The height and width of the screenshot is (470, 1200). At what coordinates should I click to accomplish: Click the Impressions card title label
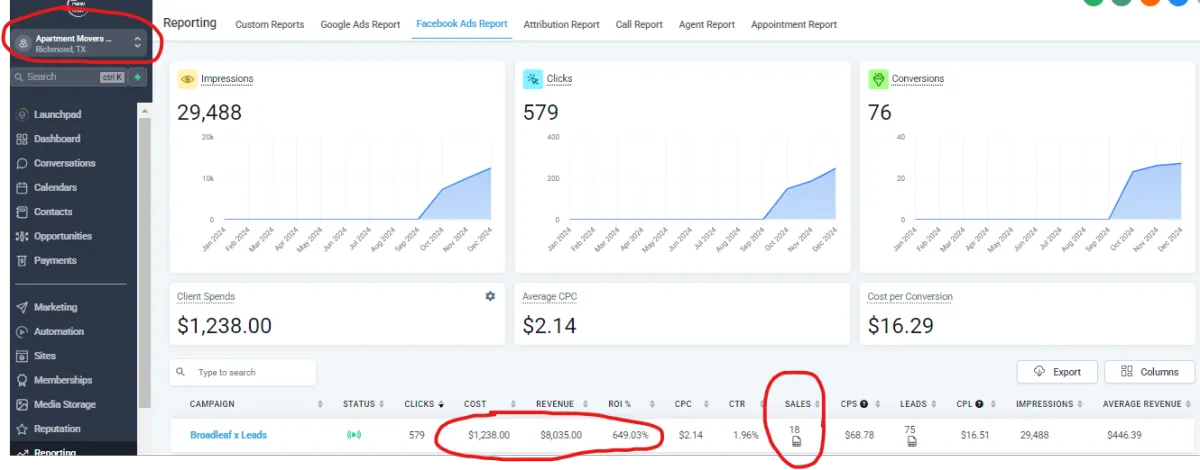coord(227,79)
